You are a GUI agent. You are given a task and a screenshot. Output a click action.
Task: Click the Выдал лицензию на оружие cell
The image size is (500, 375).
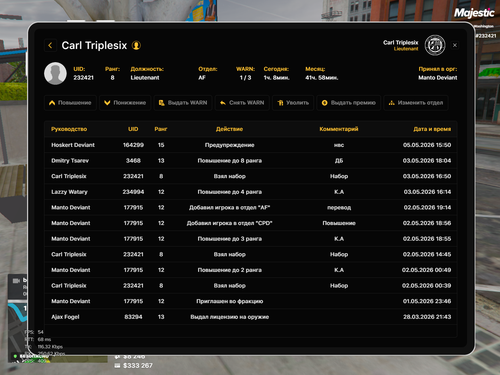tap(229, 317)
